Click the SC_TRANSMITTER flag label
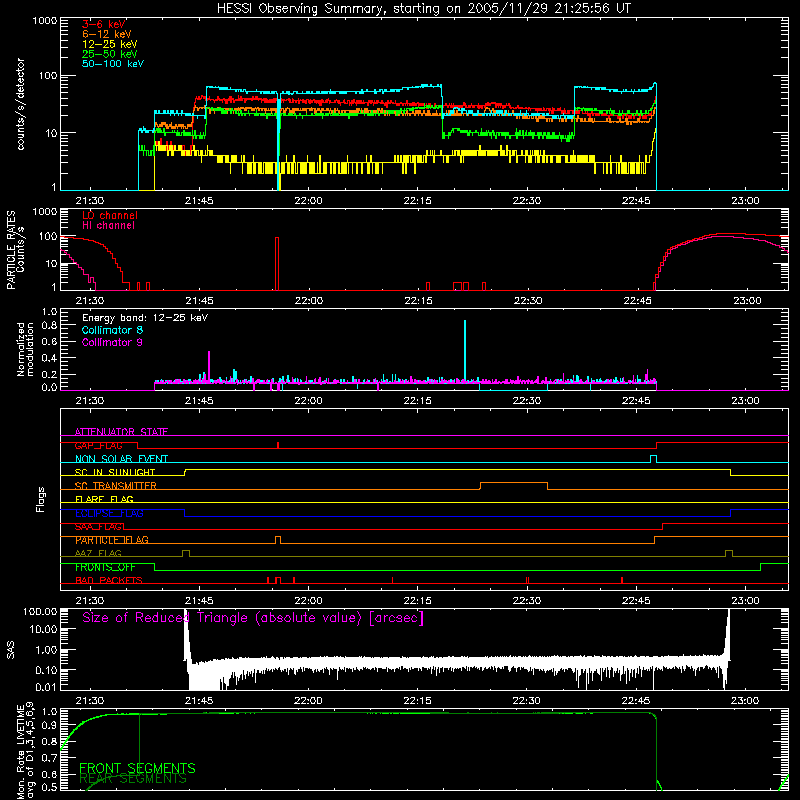800x800 pixels. tap(116, 486)
